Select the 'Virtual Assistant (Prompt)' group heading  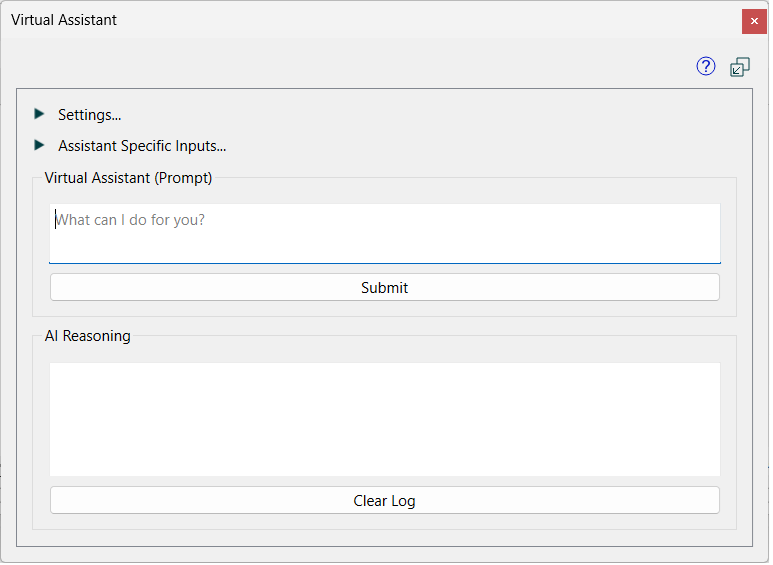pos(129,178)
